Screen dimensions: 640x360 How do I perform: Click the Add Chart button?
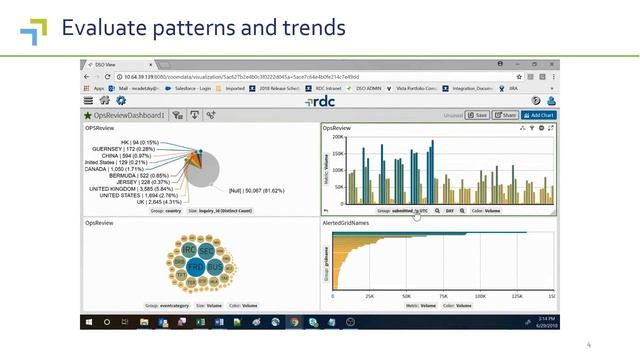539,116
